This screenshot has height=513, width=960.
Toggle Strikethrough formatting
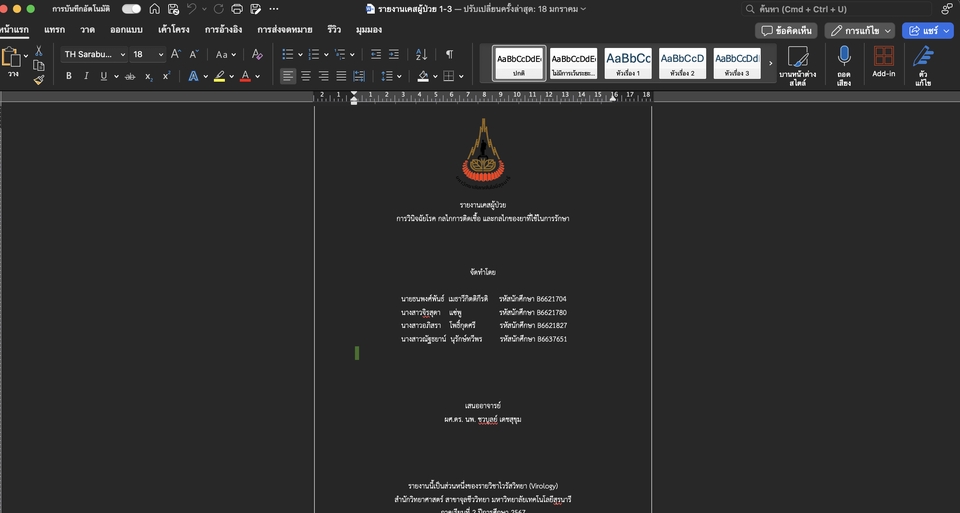pyautogui.click(x=130, y=76)
